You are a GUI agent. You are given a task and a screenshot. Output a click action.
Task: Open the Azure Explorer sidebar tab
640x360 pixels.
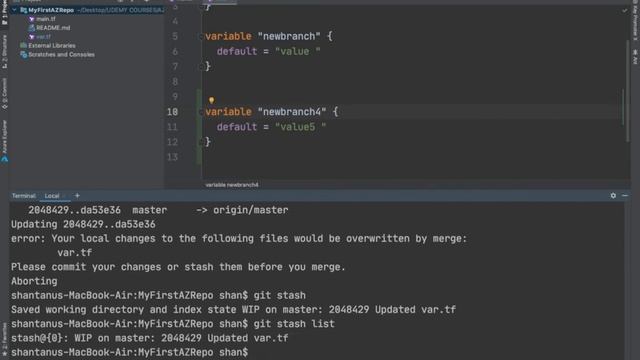click(4, 137)
